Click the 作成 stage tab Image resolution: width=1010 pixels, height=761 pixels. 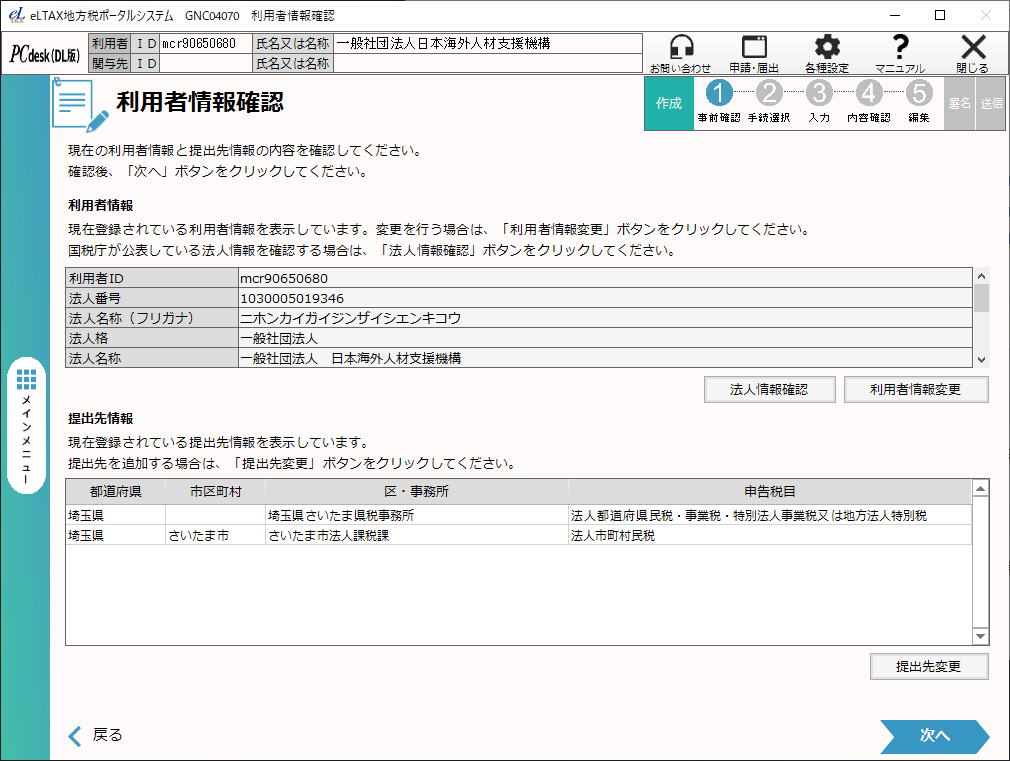pos(669,103)
